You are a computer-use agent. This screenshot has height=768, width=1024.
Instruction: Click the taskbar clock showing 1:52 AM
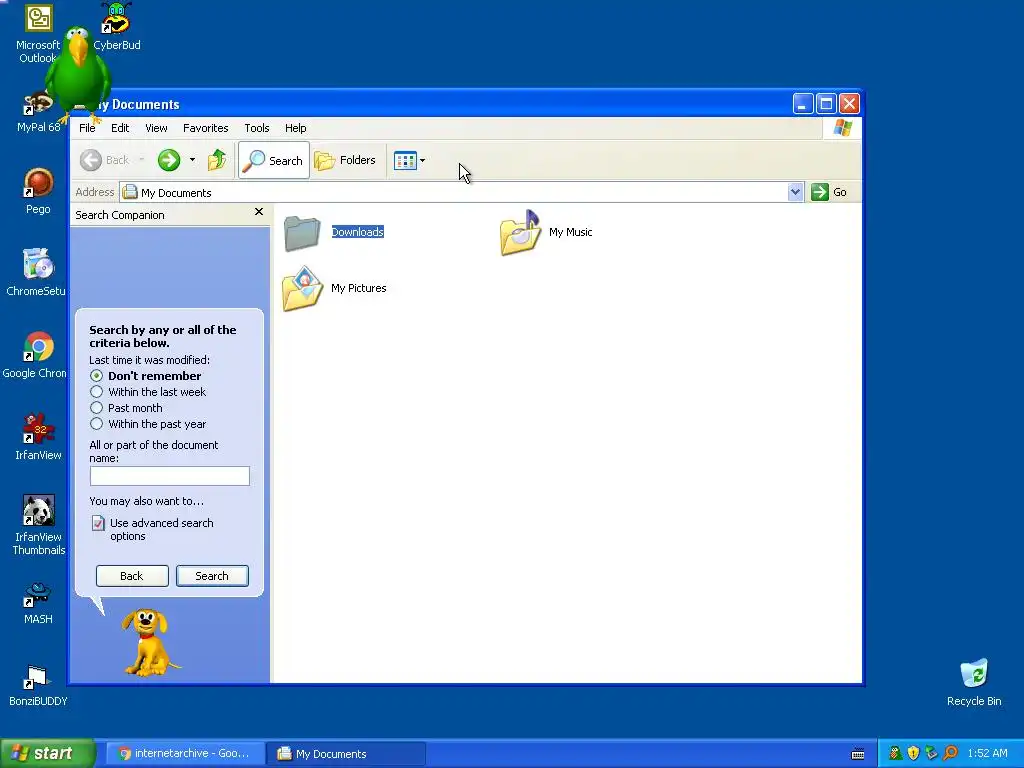click(987, 753)
